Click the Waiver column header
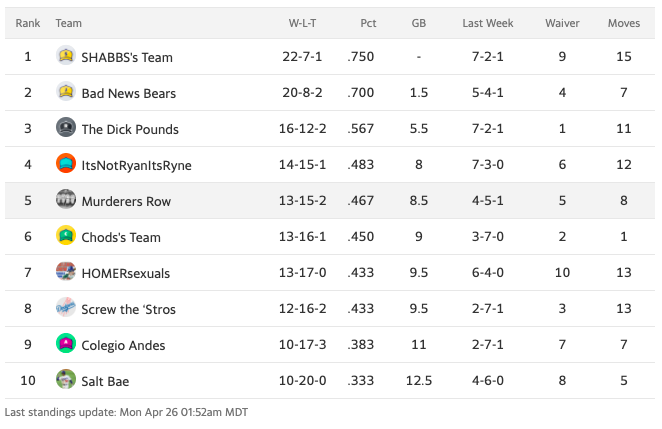This screenshot has width=662, height=429. (562, 22)
